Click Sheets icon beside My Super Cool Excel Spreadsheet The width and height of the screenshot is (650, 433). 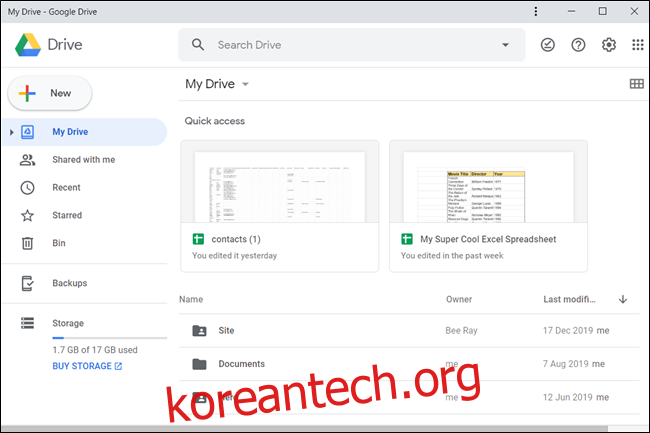pyautogui.click(x=407, y=239)
